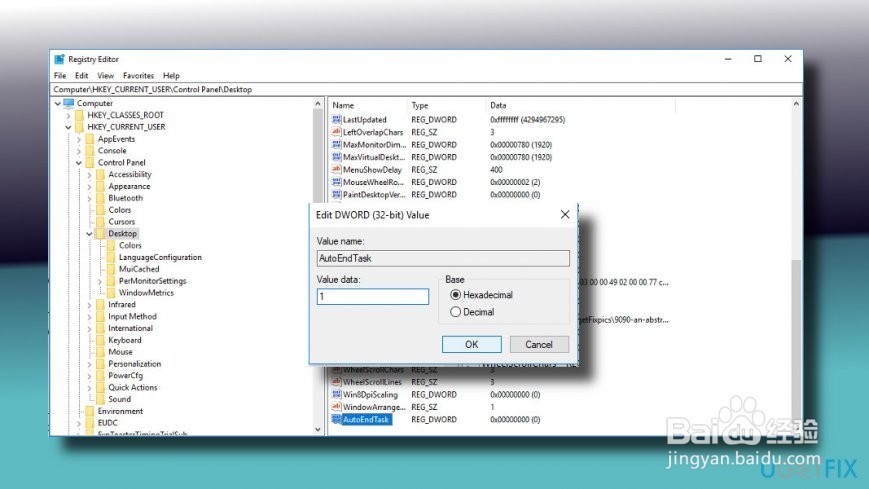This screenshot has height=489, width=869.
Task: Expand the PerMonitorSettings node
Action: coord(100,281)
